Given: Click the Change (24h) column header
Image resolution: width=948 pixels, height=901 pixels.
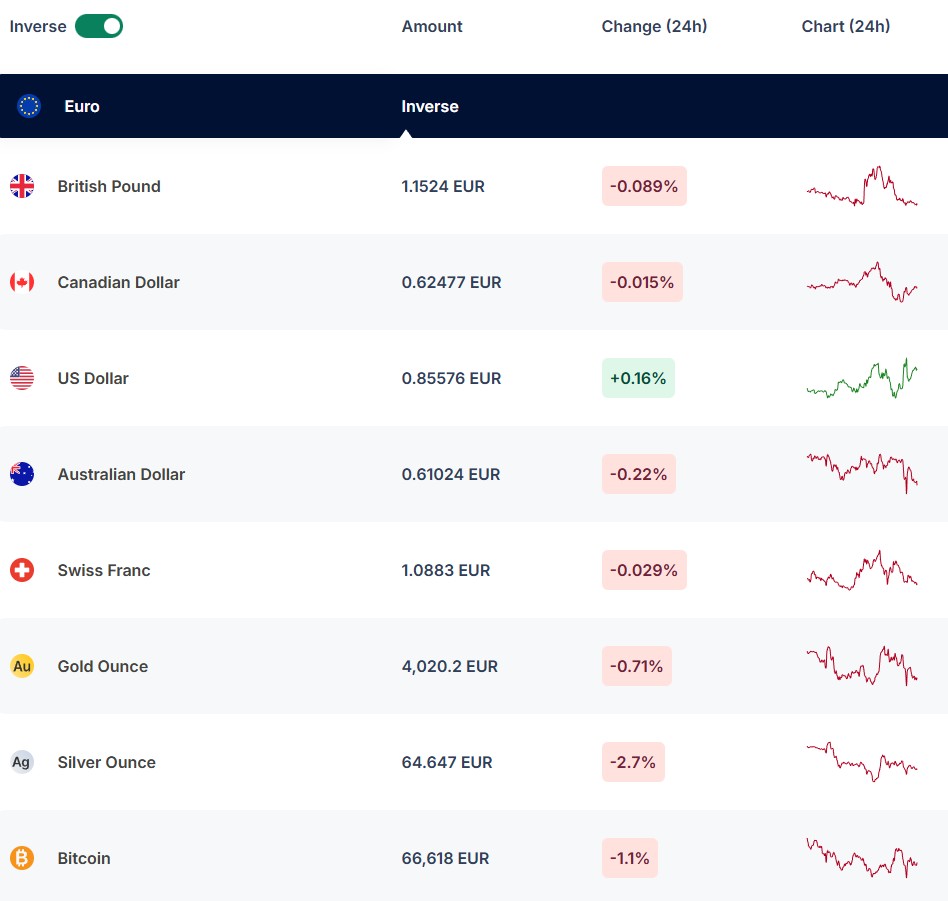Looking at the screenshot, I should pos(654,26).
